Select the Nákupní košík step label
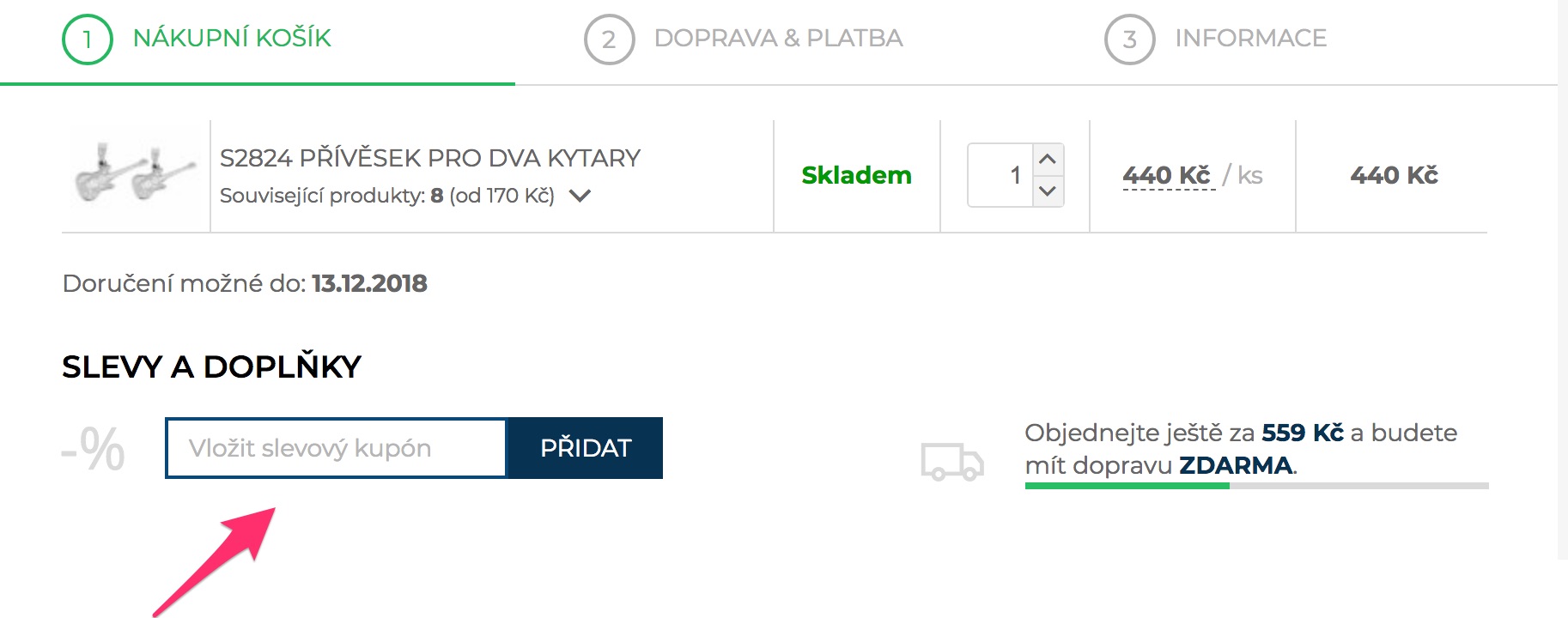 pyautogui.click(x=232, y=38)
